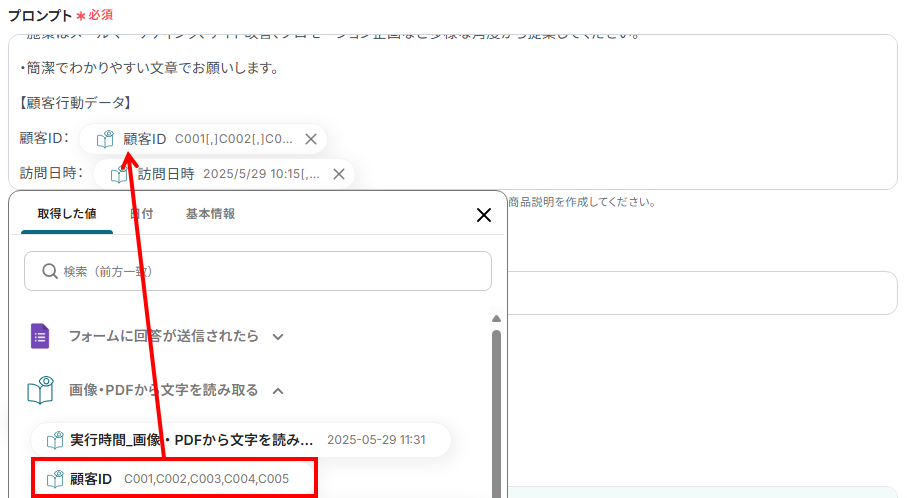
Task: Click the purple Google Forms icon
Action: [x=40, y=336]
